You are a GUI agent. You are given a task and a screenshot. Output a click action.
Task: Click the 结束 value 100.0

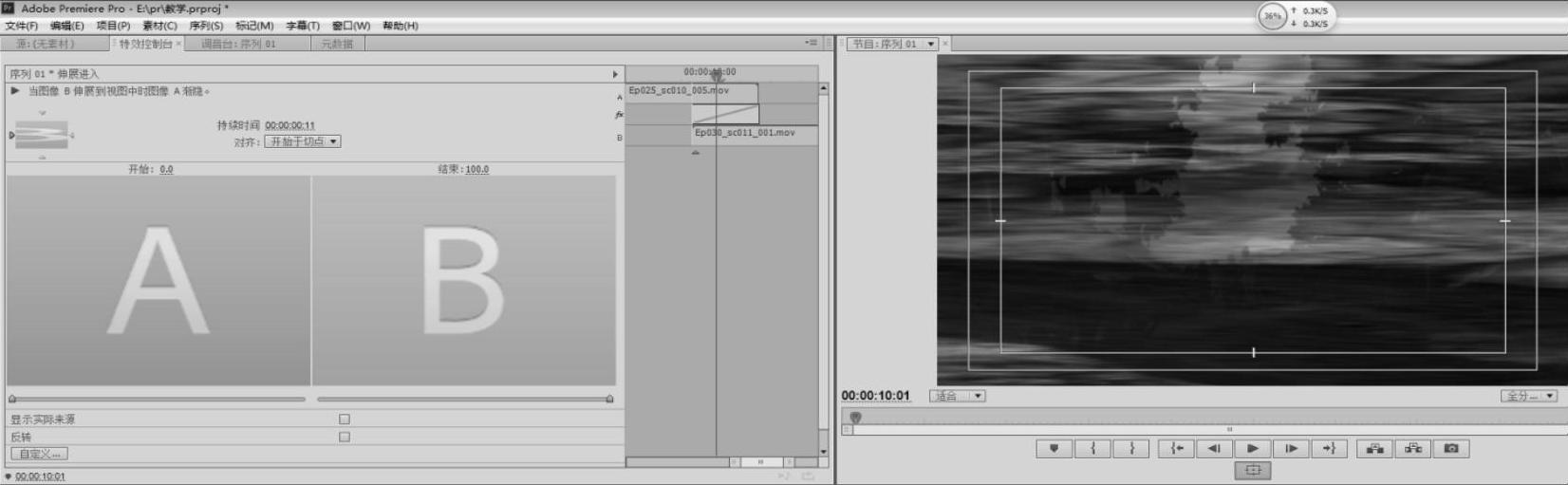click(476, 169)
